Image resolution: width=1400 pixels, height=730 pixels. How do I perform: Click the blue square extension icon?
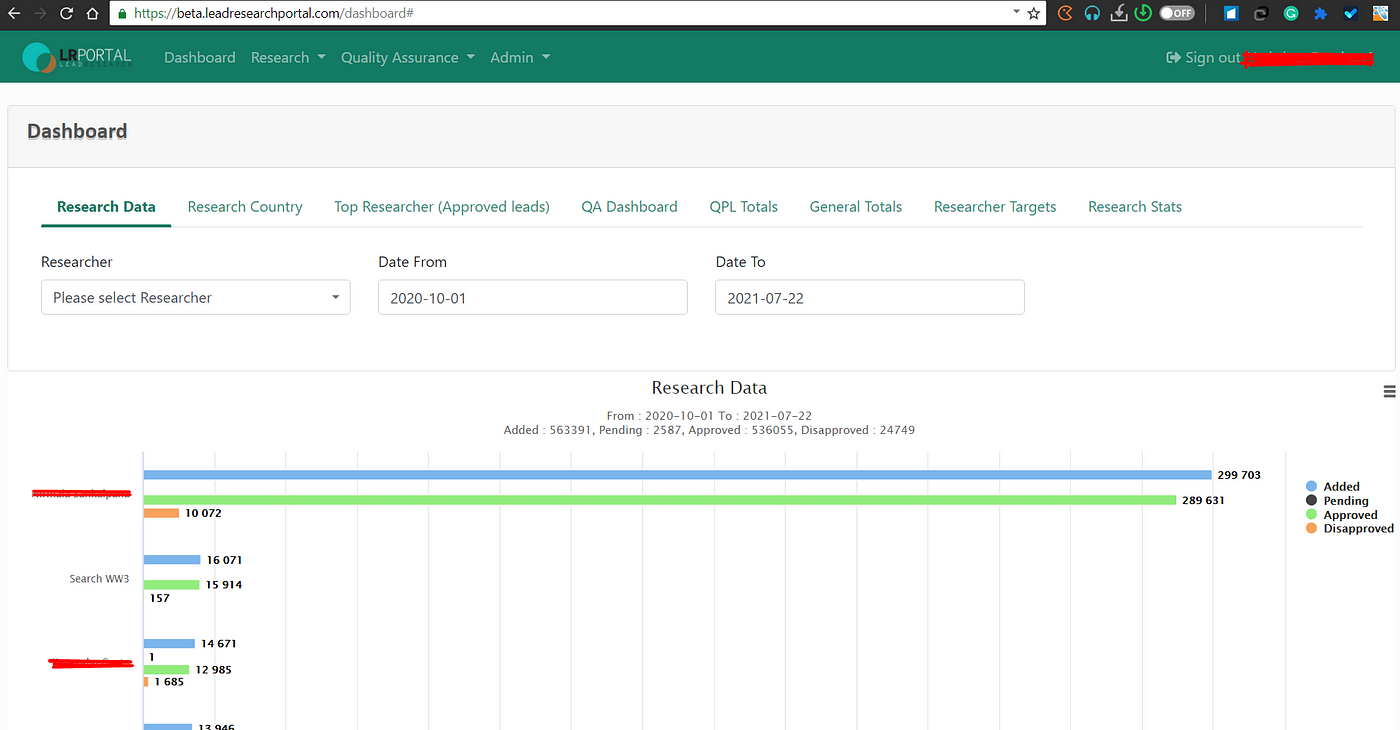coord(1231,14)
